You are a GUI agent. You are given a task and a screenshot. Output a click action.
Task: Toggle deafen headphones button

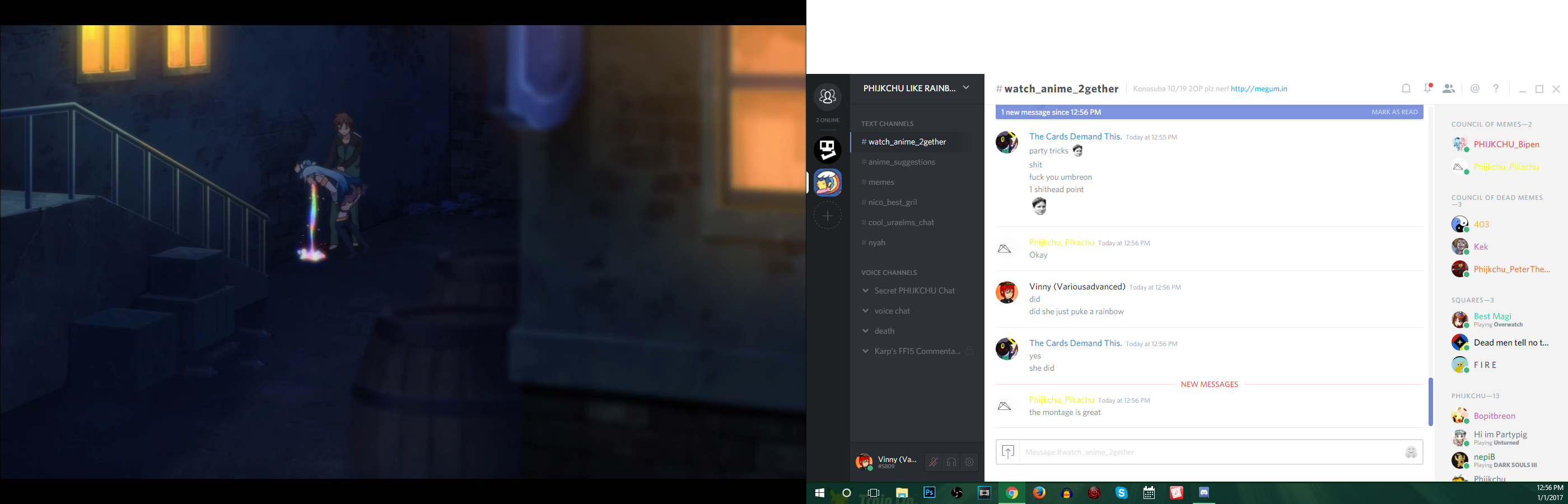[951, 462]
